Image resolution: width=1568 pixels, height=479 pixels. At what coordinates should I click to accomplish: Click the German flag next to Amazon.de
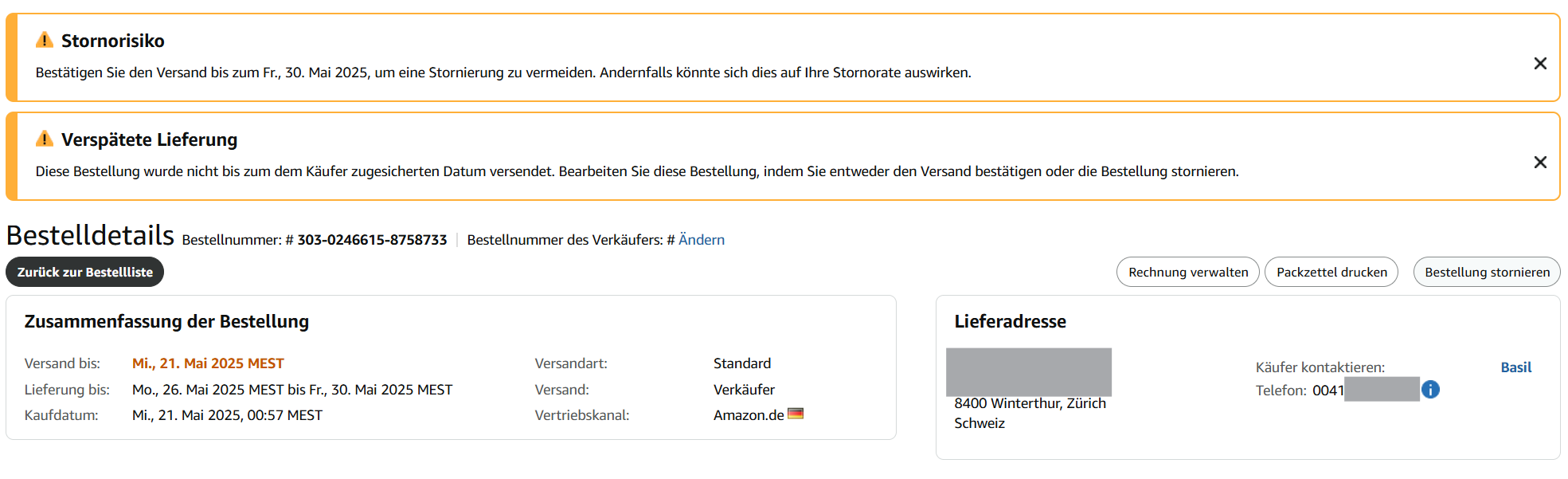point(796,414)
